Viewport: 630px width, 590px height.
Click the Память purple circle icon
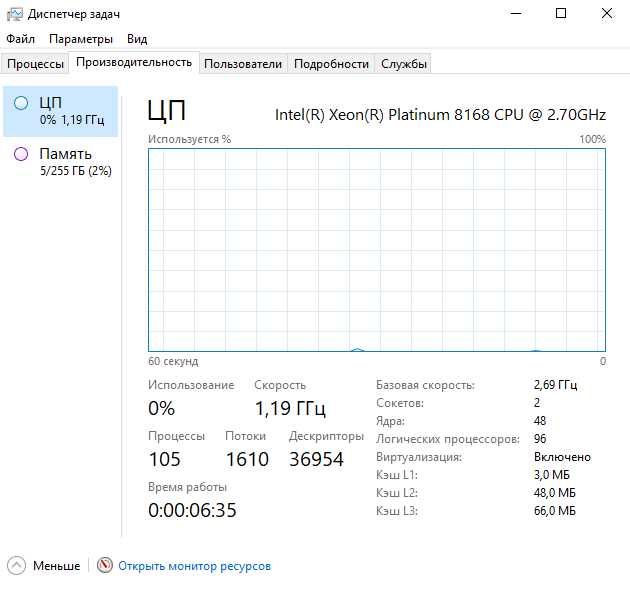click(x=21, y=154)
